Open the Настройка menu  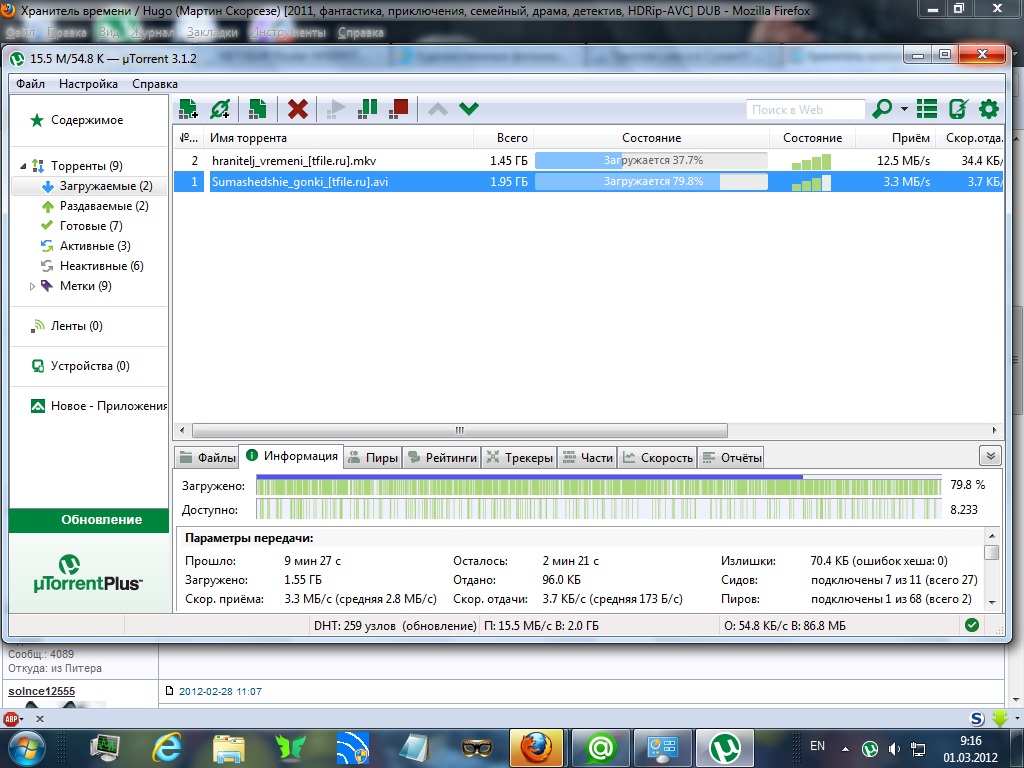(x=88, y=84)
